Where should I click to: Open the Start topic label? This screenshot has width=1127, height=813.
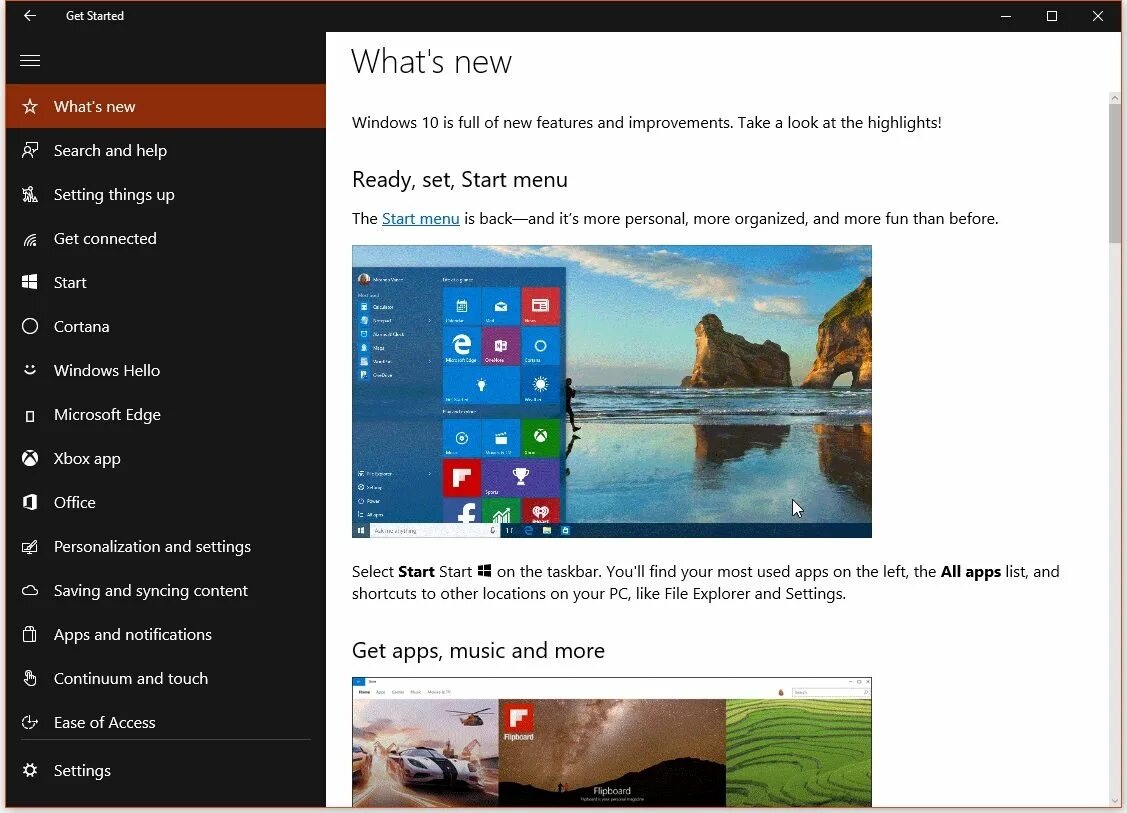point(70,283)
